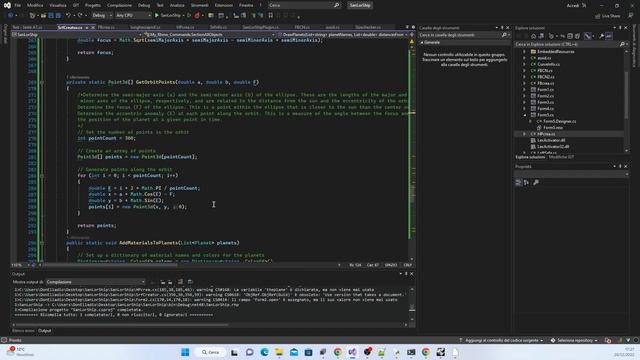Viewport: 640px width, 360px height.
Task: Open Task View from the taskbar
Action: pos(234,352)
